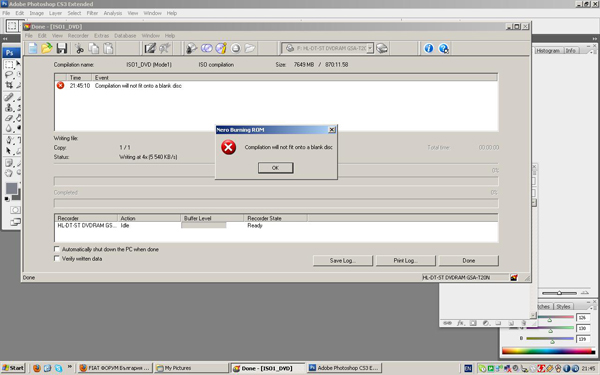This screenshot has width=600, height=375.
Task: Select the error event row in Nero log
Action: pos(276,86)
